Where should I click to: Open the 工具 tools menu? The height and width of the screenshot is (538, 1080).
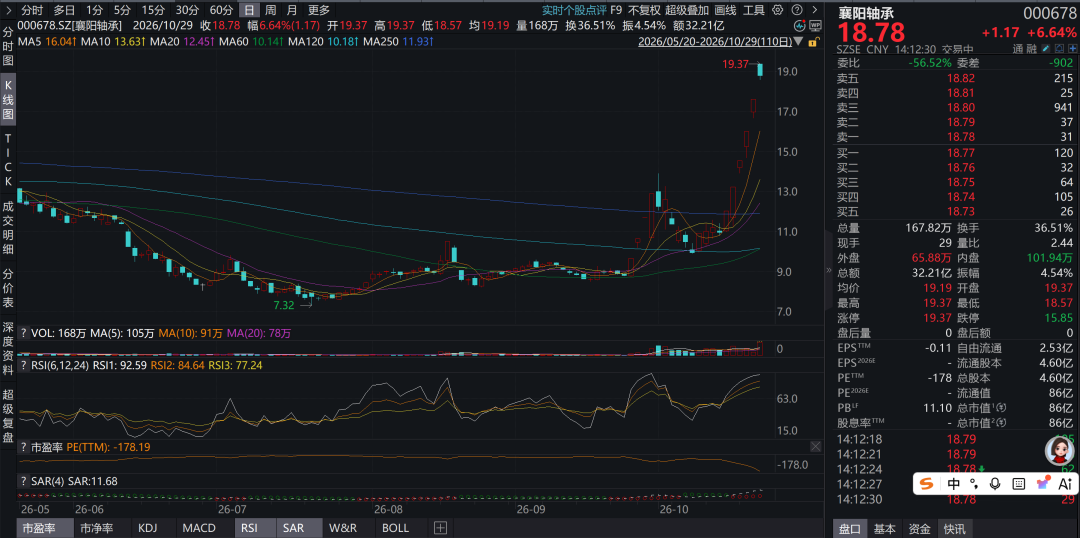point(754,10)
